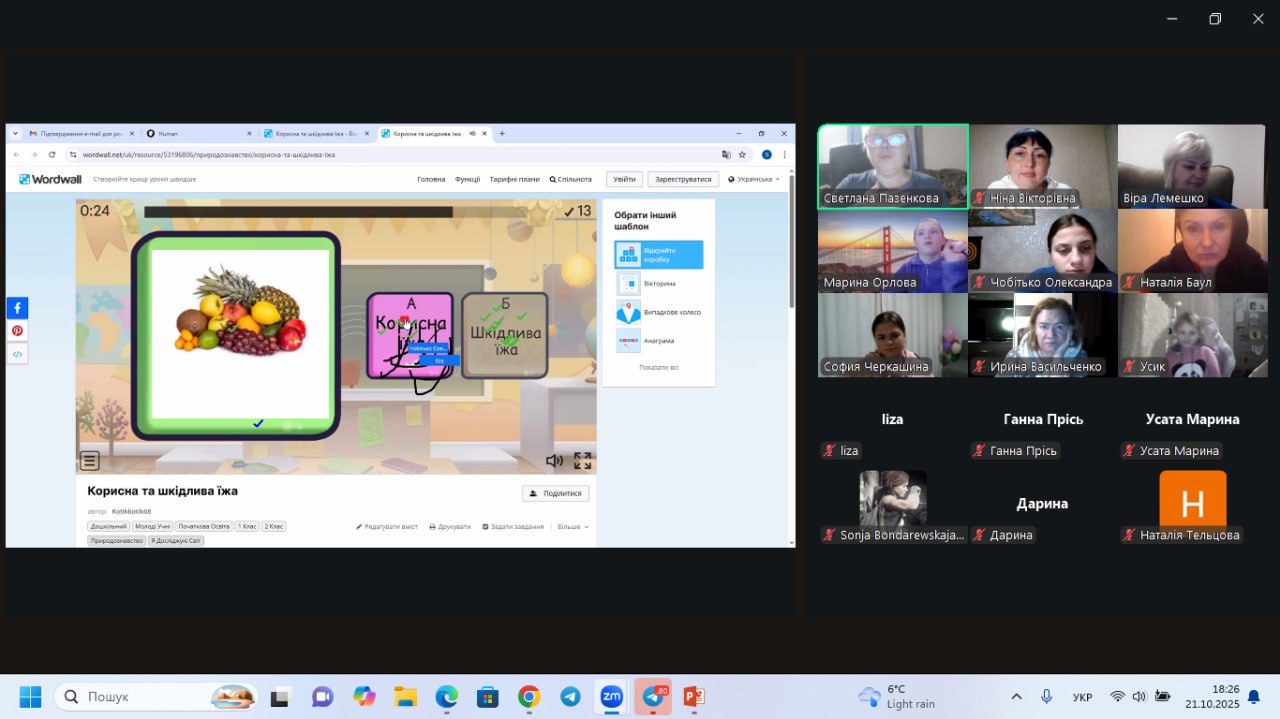Click the embed code icon
The height and width of the screenshot is (719, 1280).
17,354
